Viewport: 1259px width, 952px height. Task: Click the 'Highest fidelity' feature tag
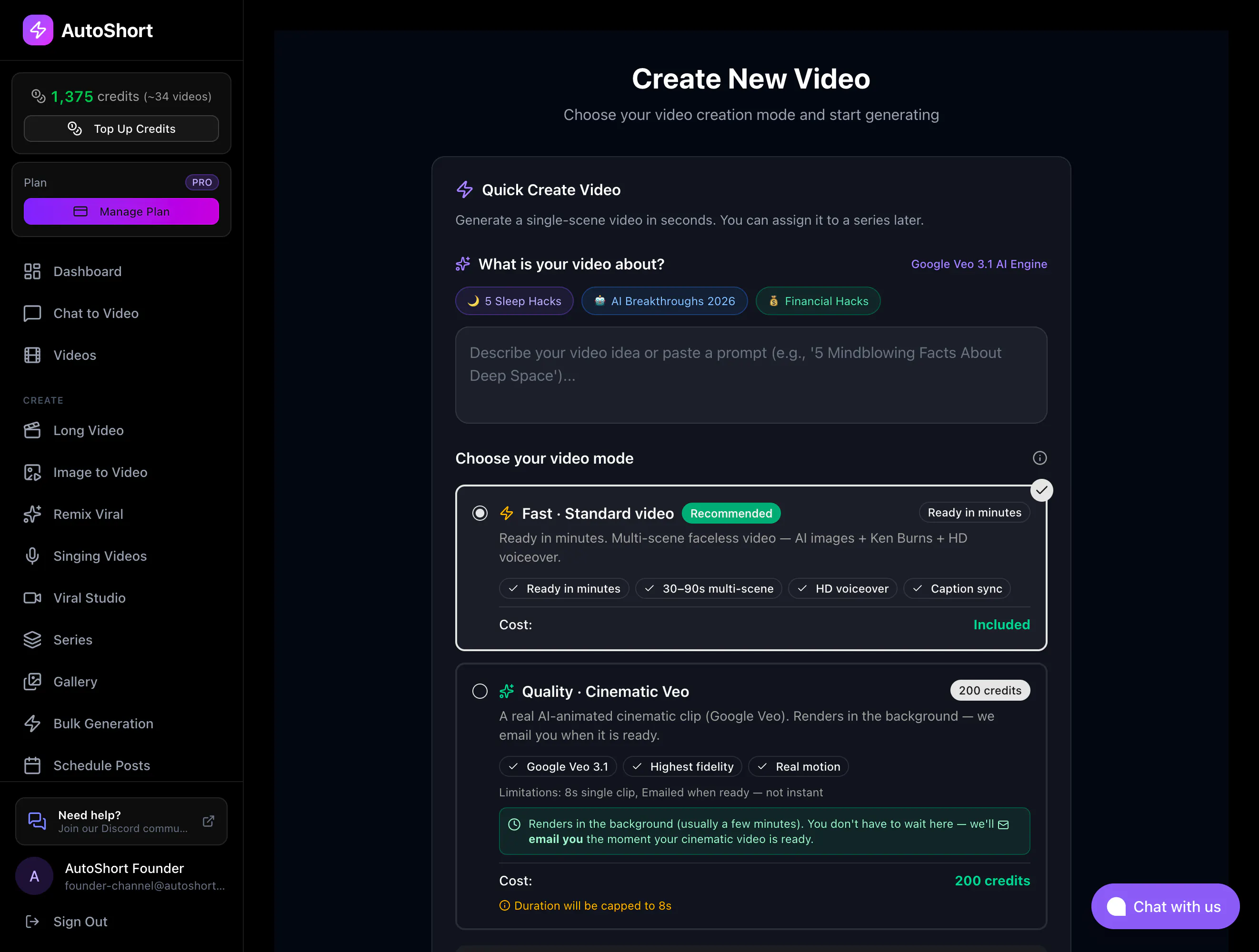(682, 766)
